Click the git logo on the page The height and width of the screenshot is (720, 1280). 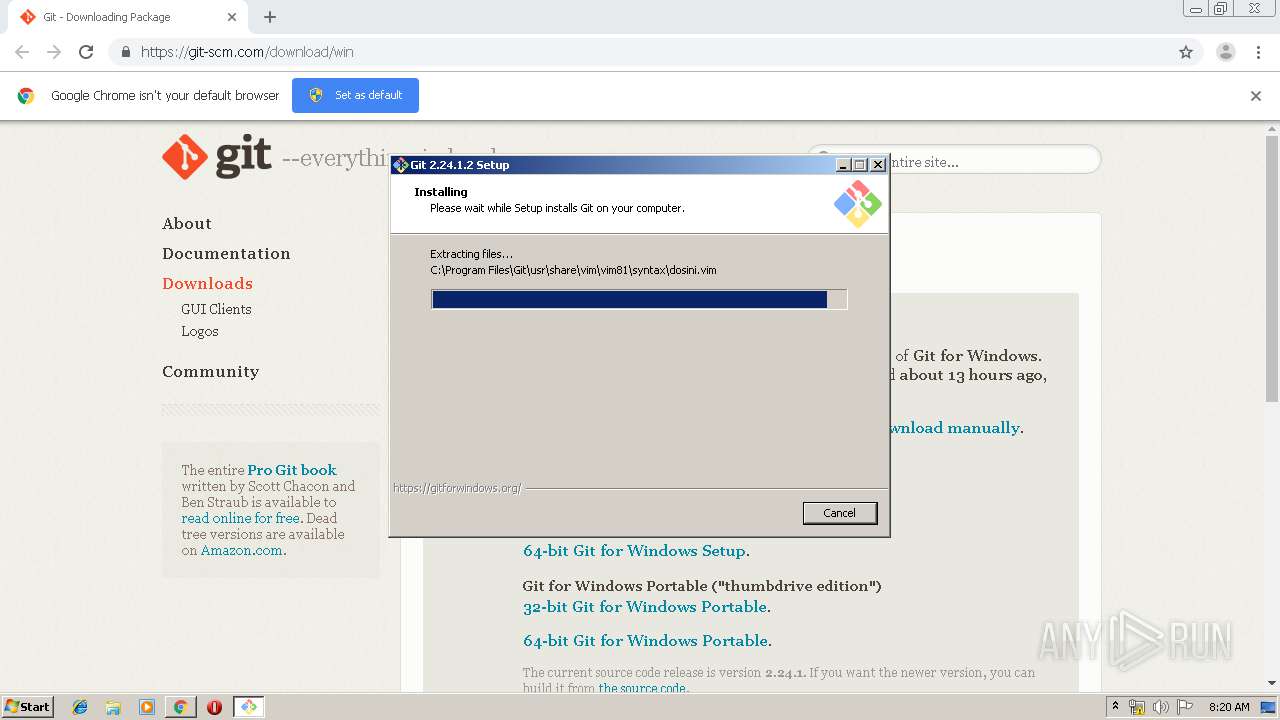[x=217, y=157]
